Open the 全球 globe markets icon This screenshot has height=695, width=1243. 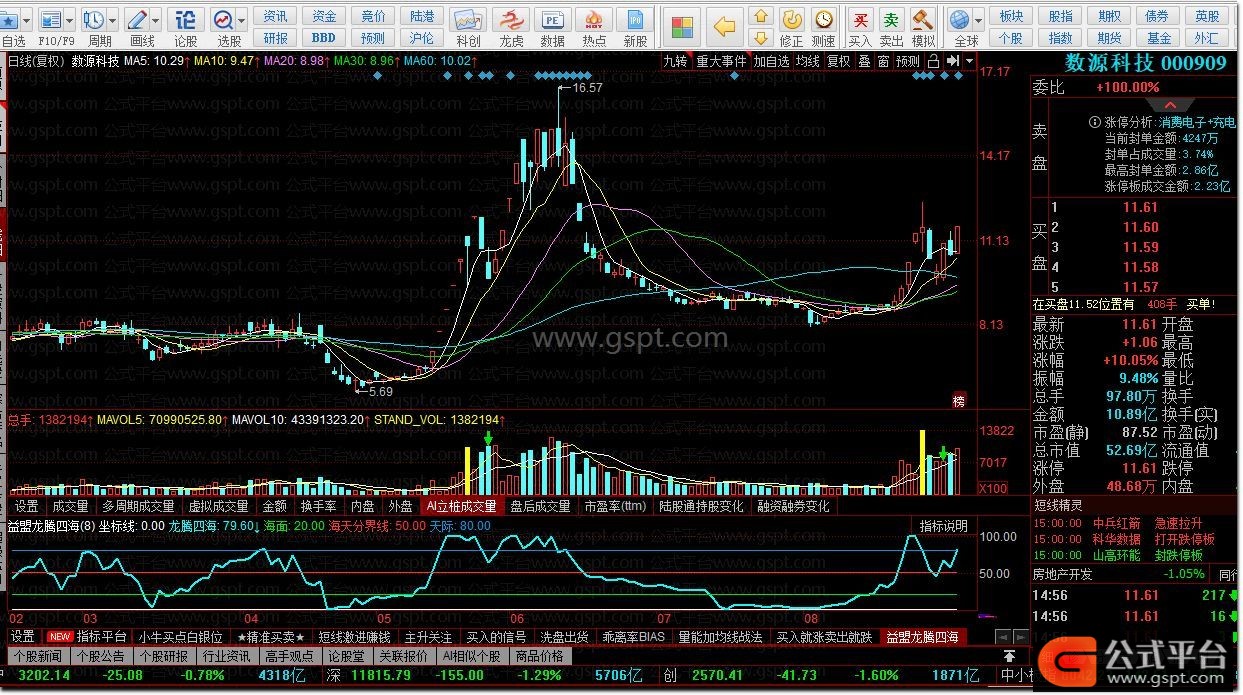click(960, 19)
